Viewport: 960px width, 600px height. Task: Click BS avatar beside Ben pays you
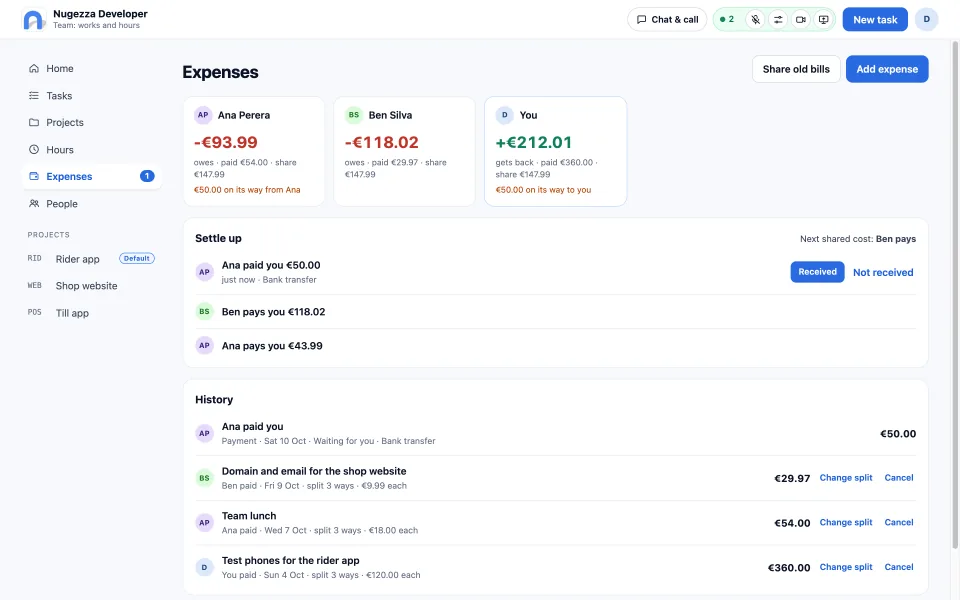click(204, 312)
